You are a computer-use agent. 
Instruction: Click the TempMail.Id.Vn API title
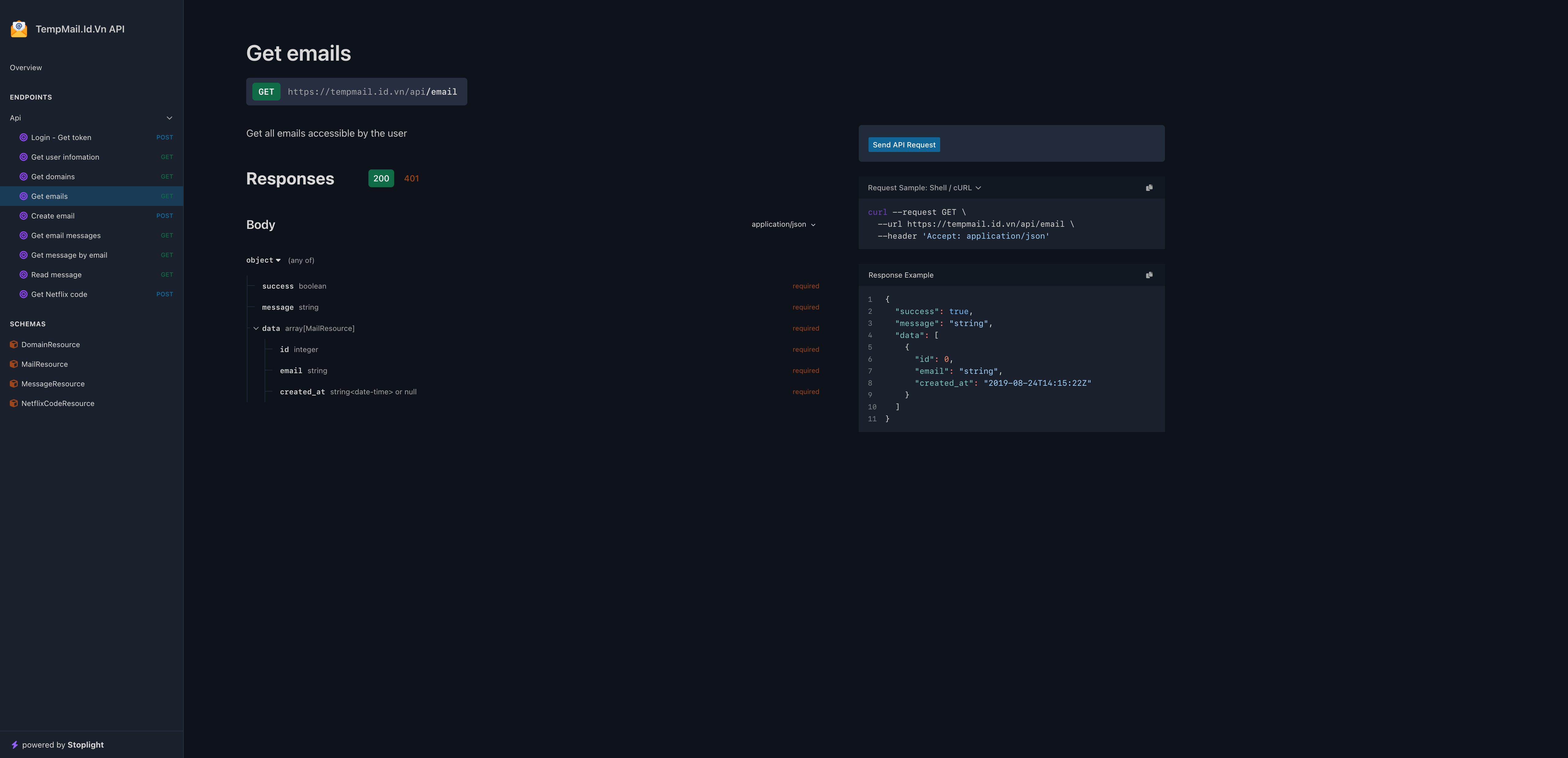pyautogui.click(x=80, y=28)
